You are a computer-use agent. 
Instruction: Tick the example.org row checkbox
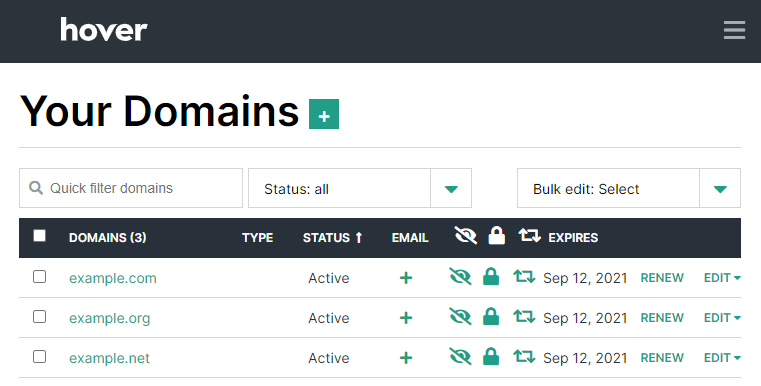pyautogui.click(x=39, y=317)
